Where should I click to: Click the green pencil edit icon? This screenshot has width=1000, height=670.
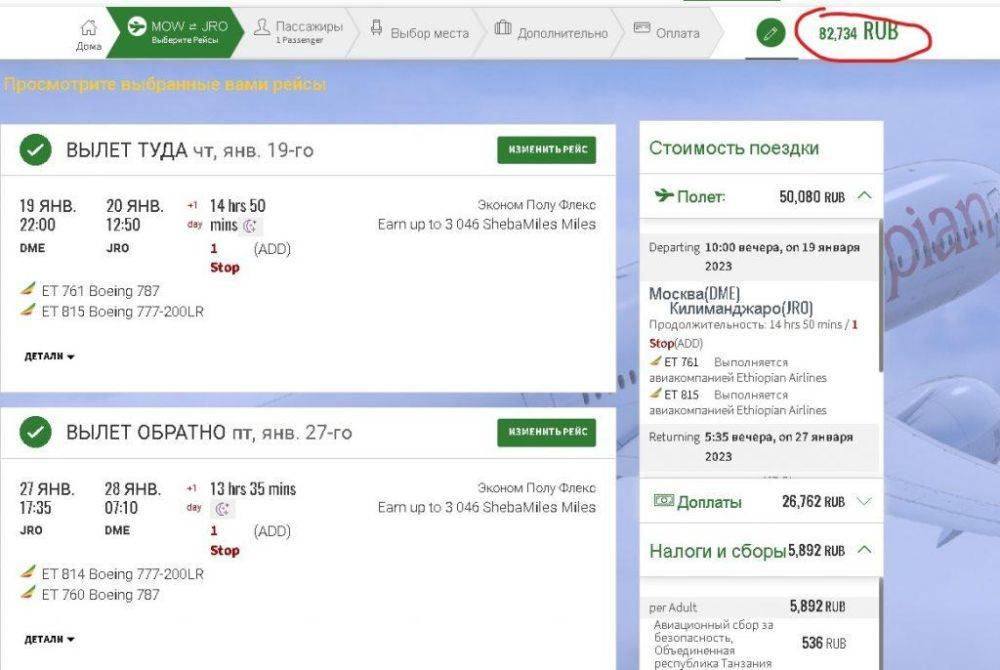[x=769, y=33]
